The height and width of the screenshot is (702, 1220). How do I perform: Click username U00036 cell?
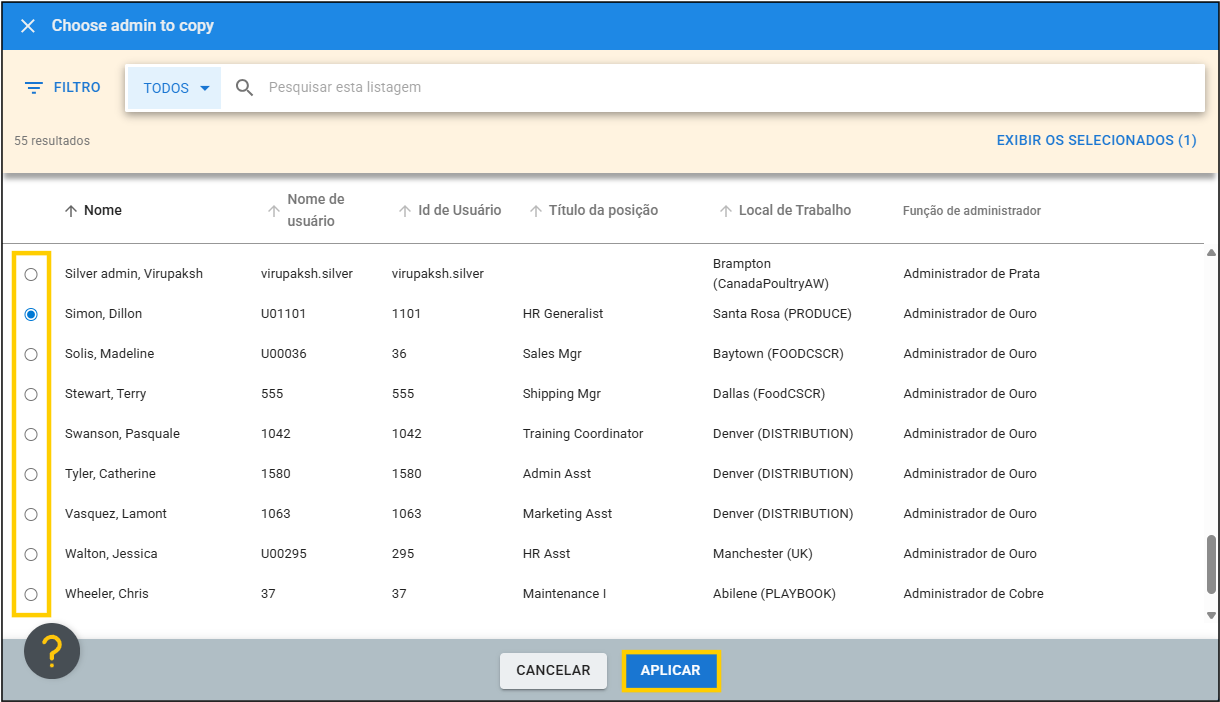[x=284, y=354]
